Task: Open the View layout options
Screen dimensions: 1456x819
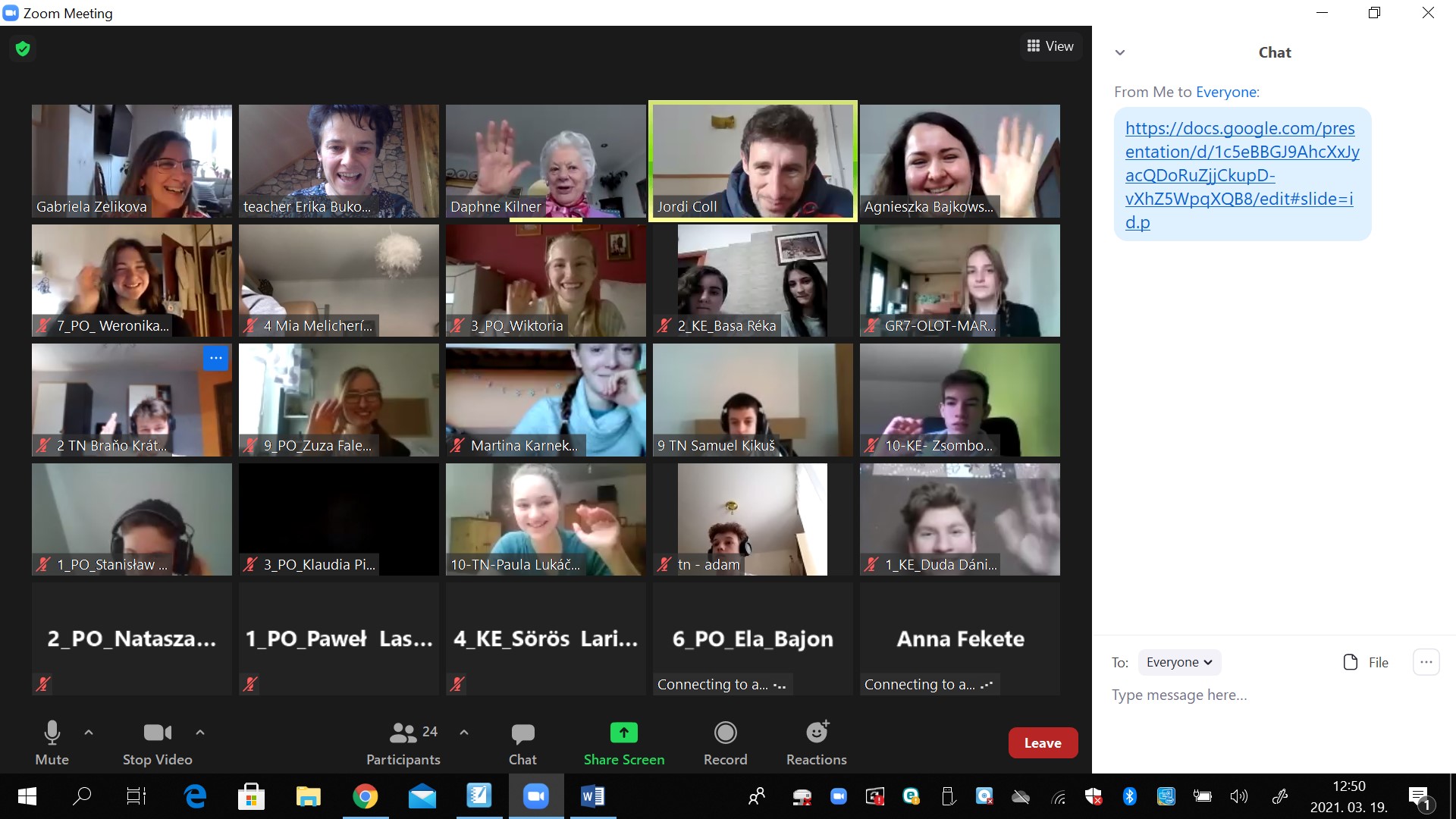Action: pos(1050,46)
